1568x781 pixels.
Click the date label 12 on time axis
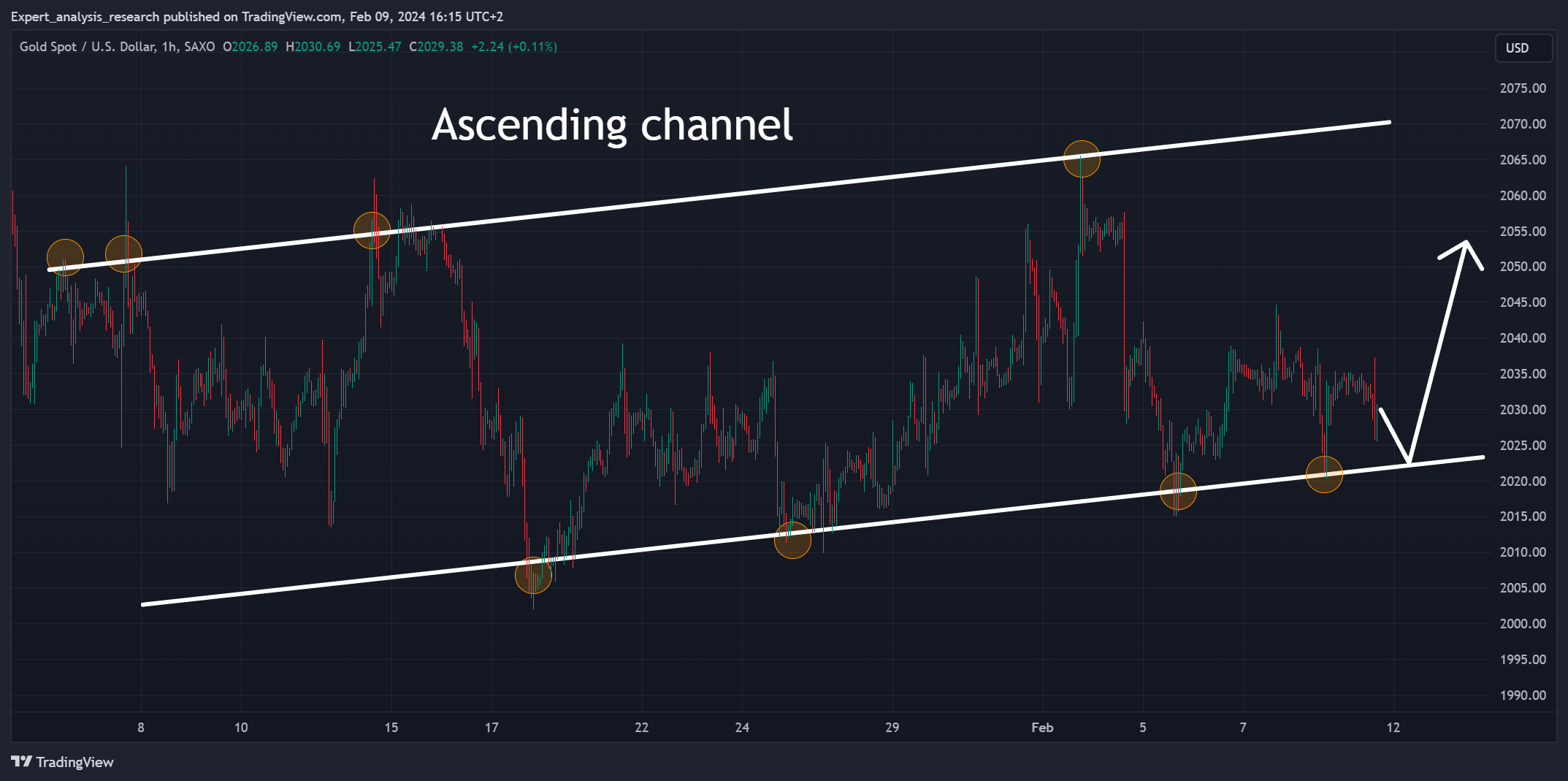1393,728
